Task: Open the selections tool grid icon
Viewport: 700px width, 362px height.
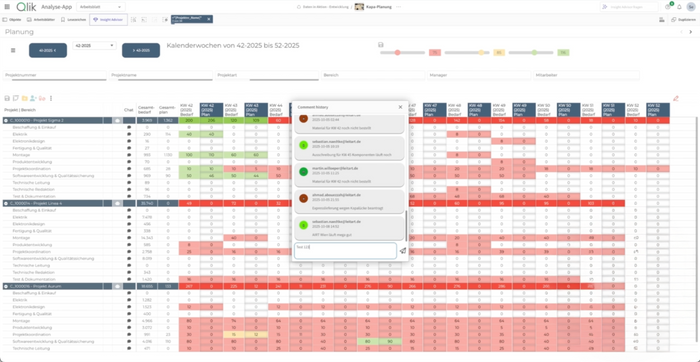Action: click(x=662, y=20)
